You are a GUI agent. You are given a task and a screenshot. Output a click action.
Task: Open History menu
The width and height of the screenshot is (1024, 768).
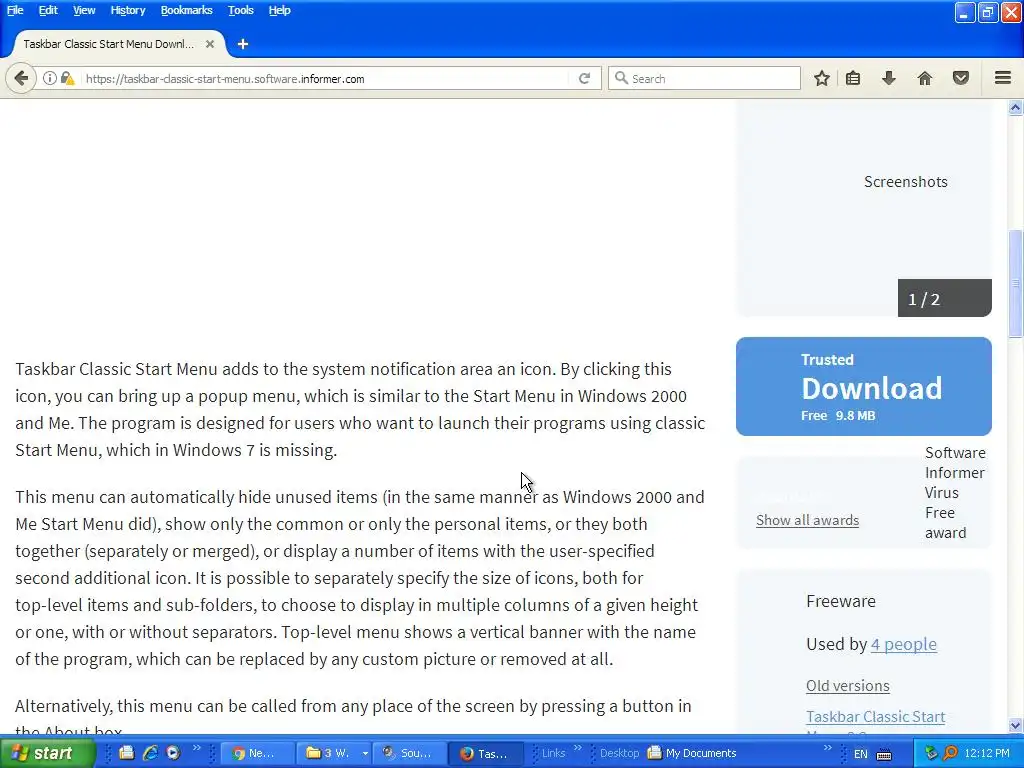127,10
